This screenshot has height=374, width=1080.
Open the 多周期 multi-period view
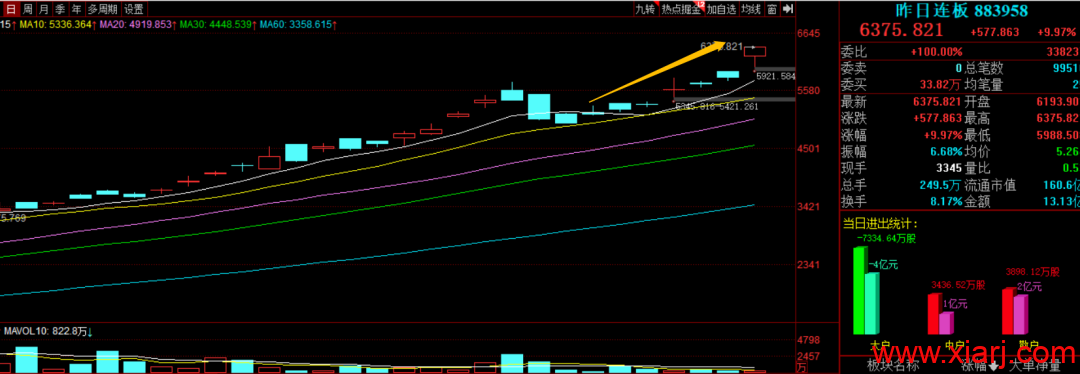pyautogui.click(x=103, y=9)
